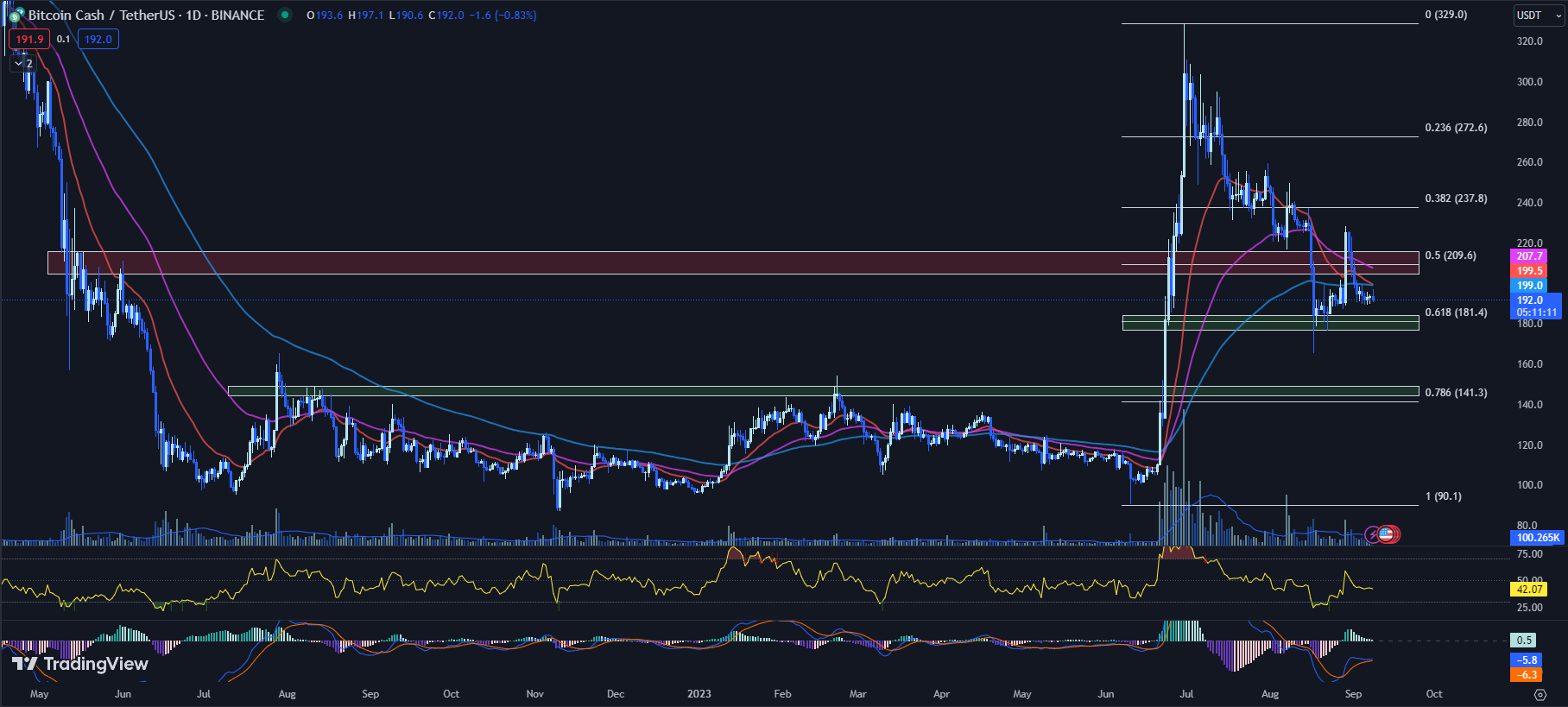Viewport: 1568px width, 707px height.
Task: Click the -1.6 (-0.83%) change value
Action: tap(503, 16)
